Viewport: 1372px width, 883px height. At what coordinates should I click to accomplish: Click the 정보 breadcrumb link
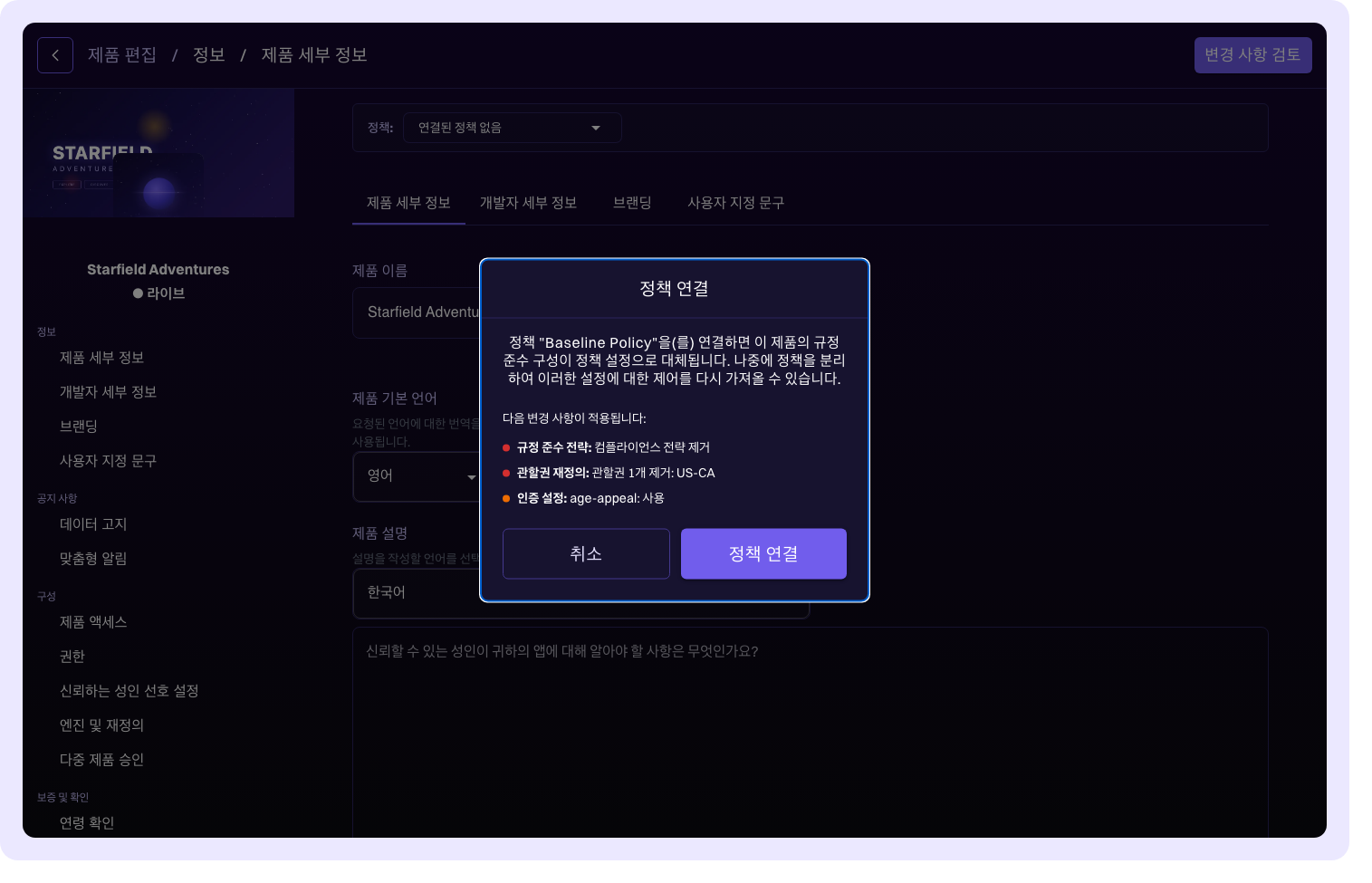pos(208,55)
